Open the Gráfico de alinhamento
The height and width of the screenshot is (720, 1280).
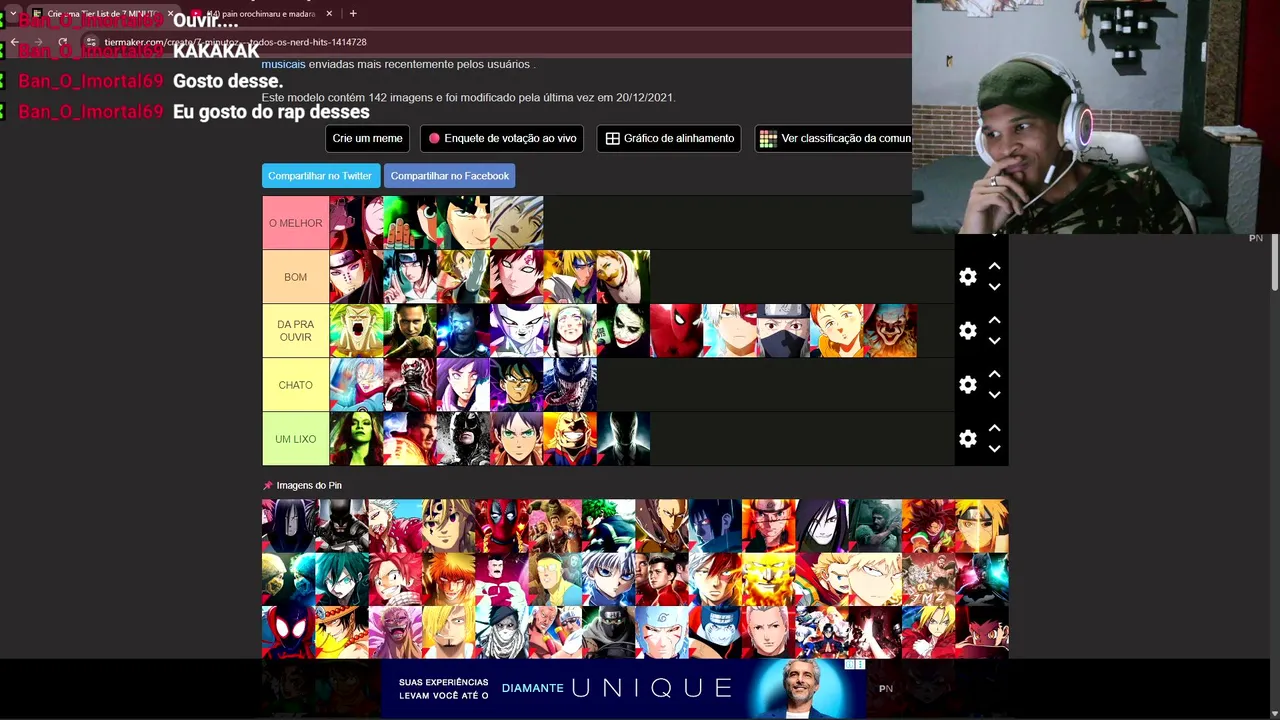coord(669,138)
